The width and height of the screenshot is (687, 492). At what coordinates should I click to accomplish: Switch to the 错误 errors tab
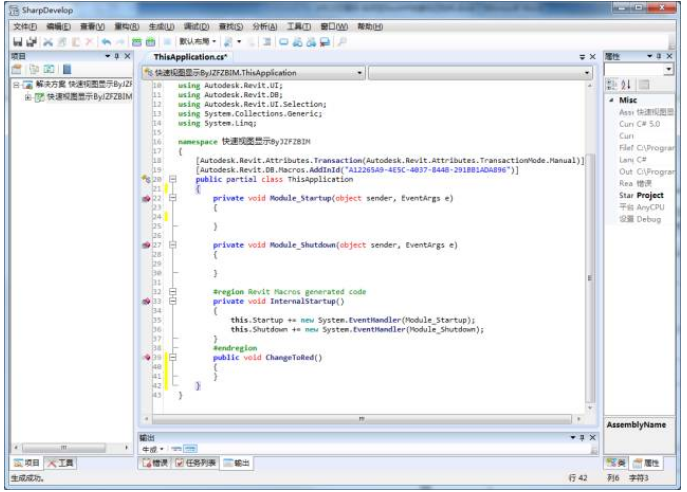[x=155, y=463]
